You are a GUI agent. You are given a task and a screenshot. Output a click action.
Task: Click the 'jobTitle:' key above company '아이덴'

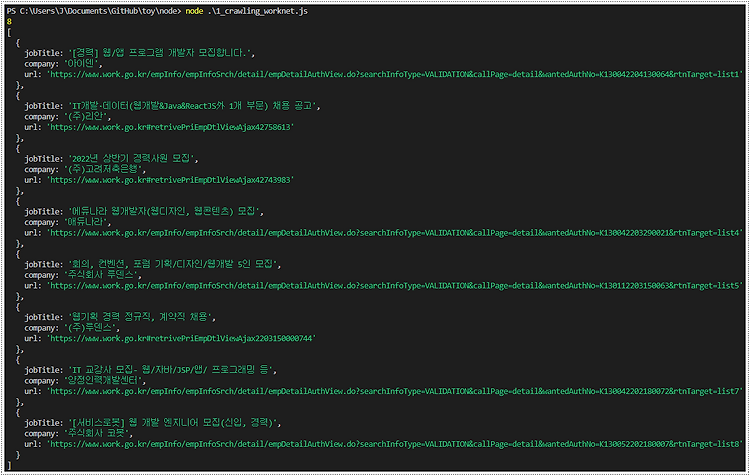(44, 53)
